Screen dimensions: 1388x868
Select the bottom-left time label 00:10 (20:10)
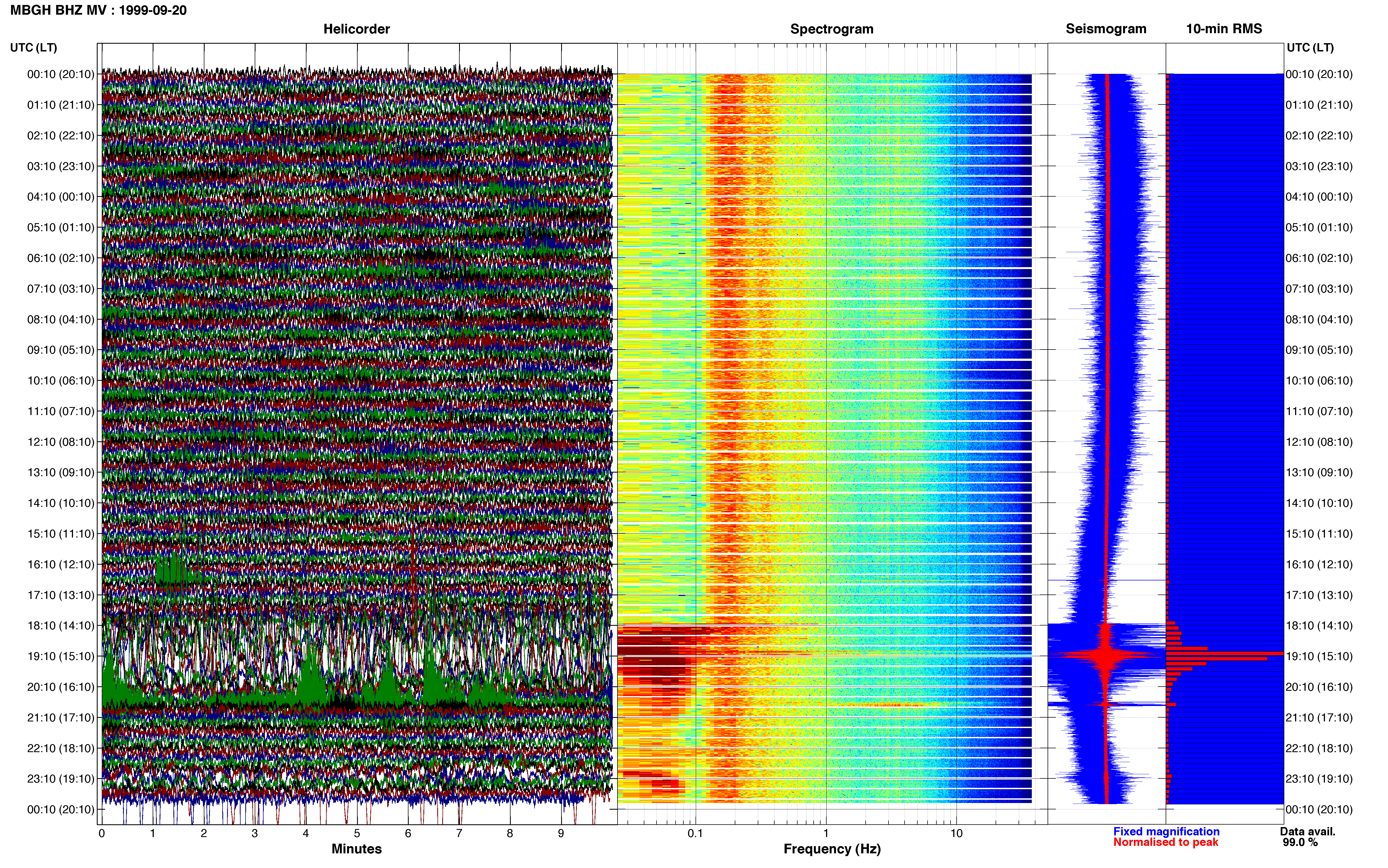pyautogui.click(x=60, y=809)
